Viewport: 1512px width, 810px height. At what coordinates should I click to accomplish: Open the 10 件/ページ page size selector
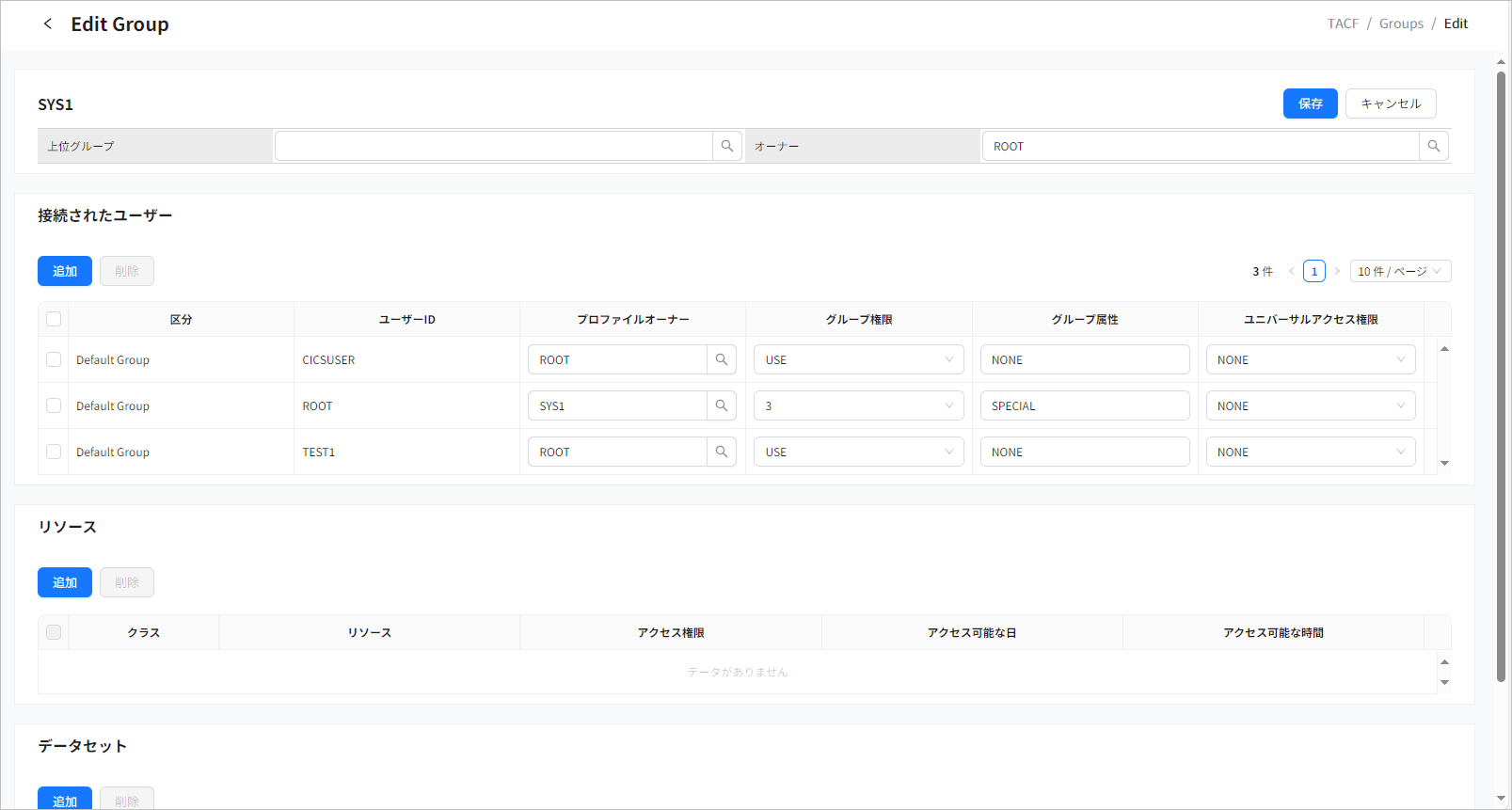point(1399,271)
